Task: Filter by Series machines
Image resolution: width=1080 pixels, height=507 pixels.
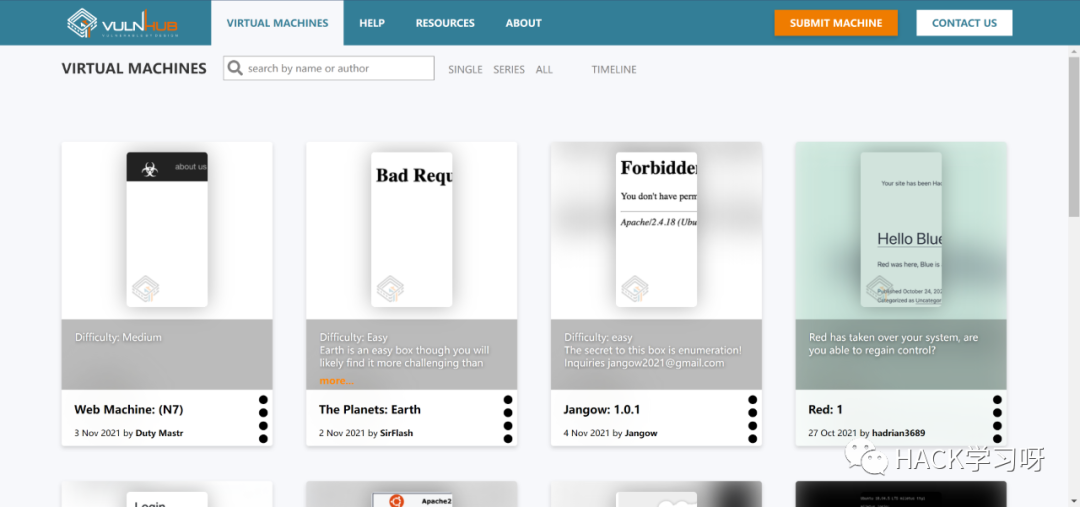Action: pos(509,70)
